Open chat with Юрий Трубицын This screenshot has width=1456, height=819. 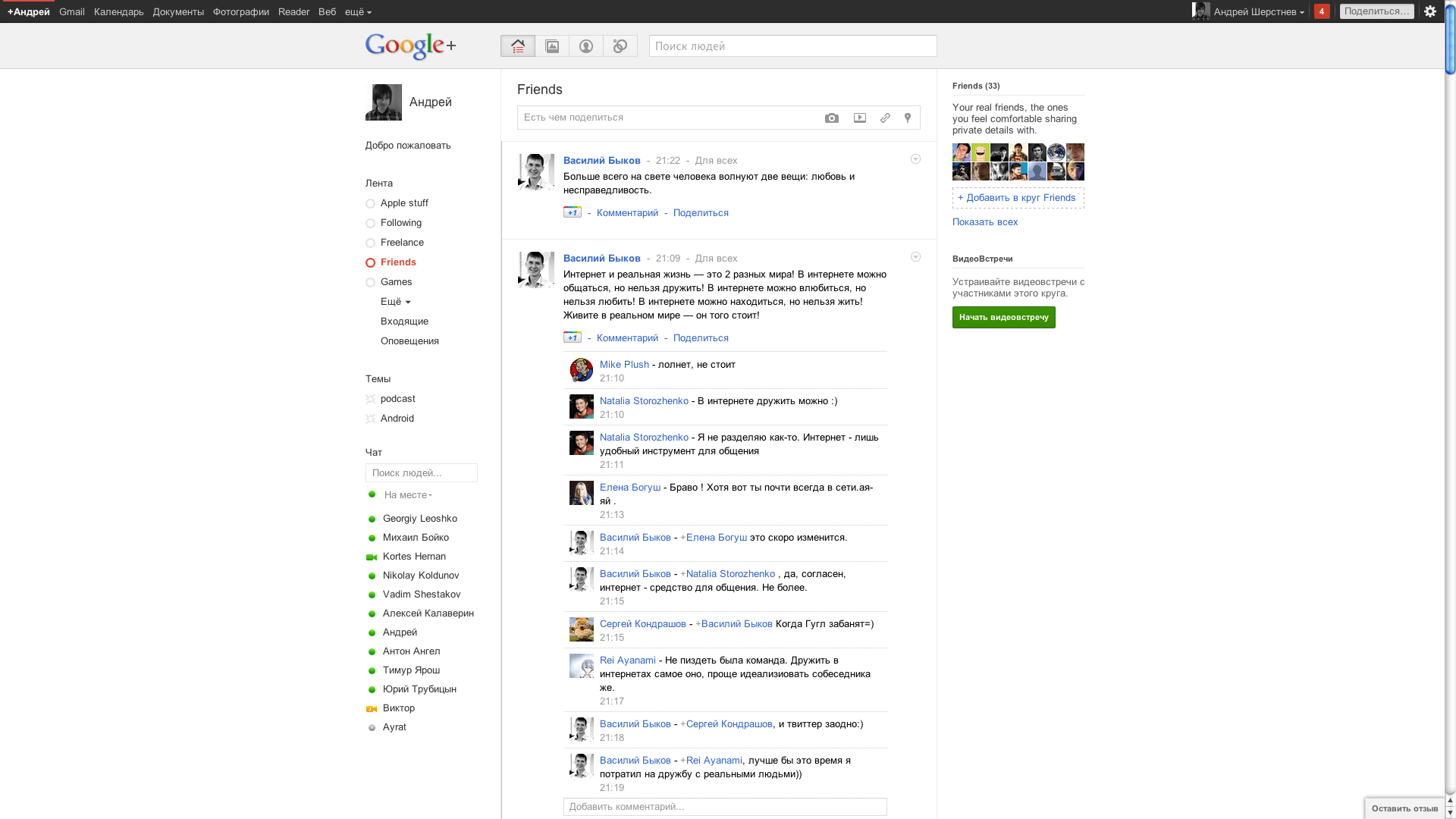[x=419, y=689]
